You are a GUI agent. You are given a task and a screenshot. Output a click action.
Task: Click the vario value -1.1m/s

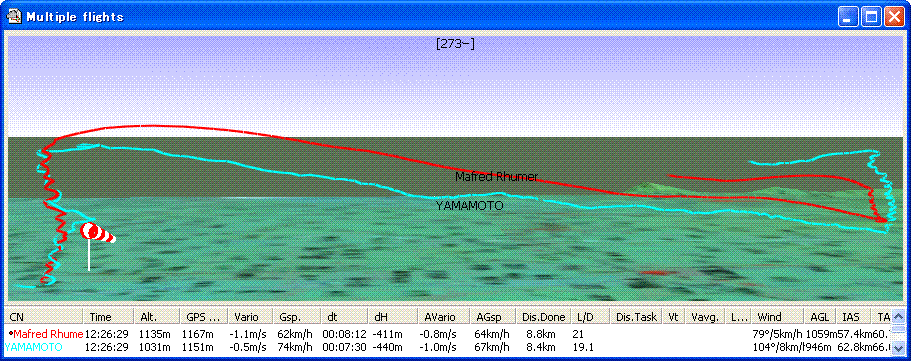(248, 334)
